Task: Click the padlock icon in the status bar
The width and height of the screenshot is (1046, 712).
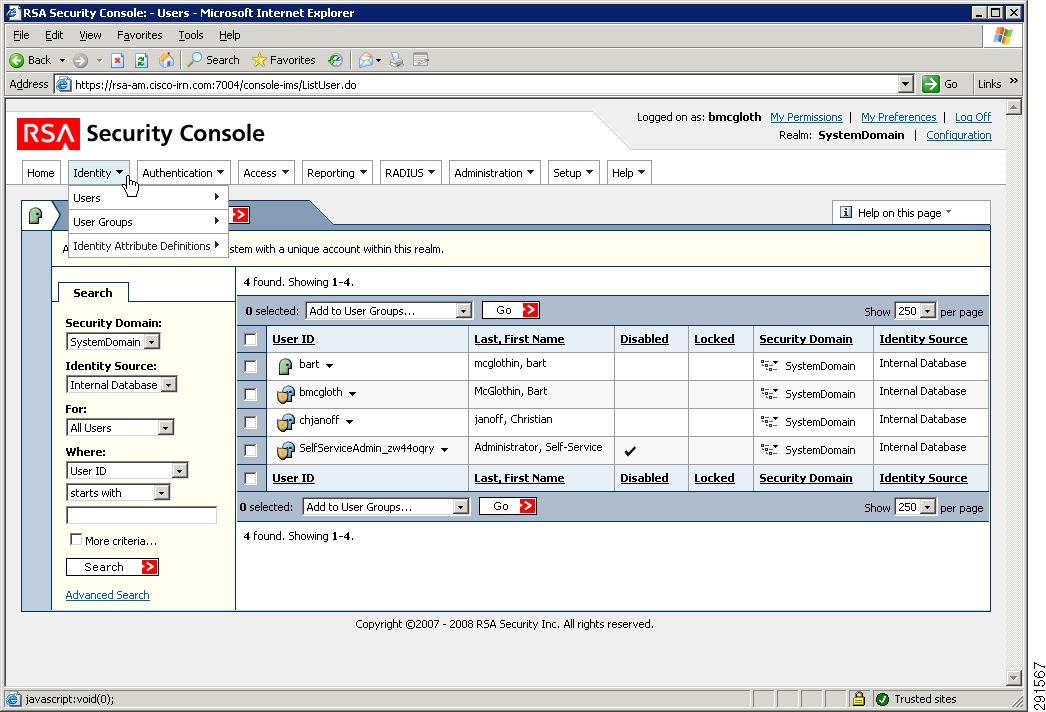Action: click(859, 699)
